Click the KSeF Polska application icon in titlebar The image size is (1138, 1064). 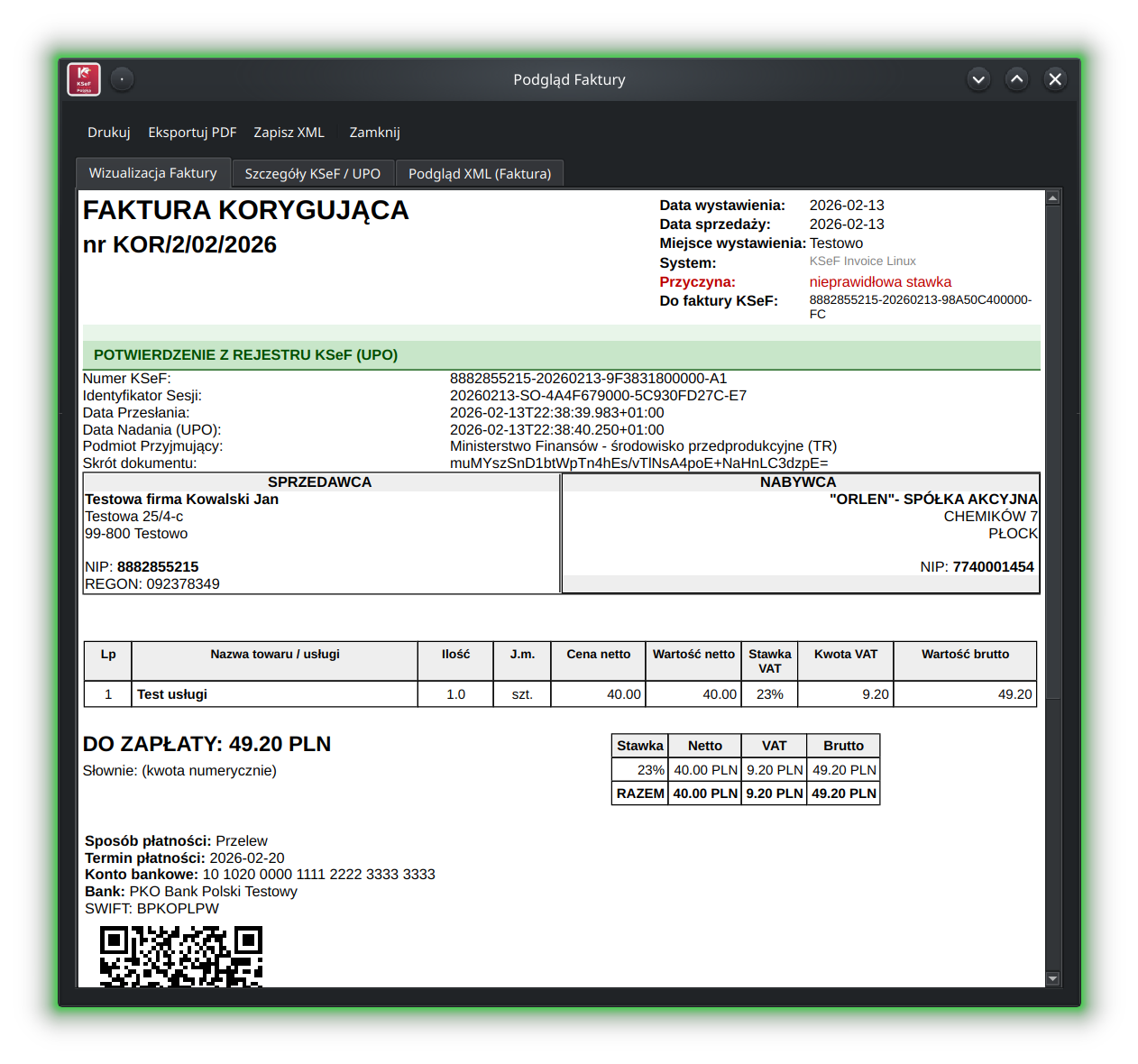(83, 79)
